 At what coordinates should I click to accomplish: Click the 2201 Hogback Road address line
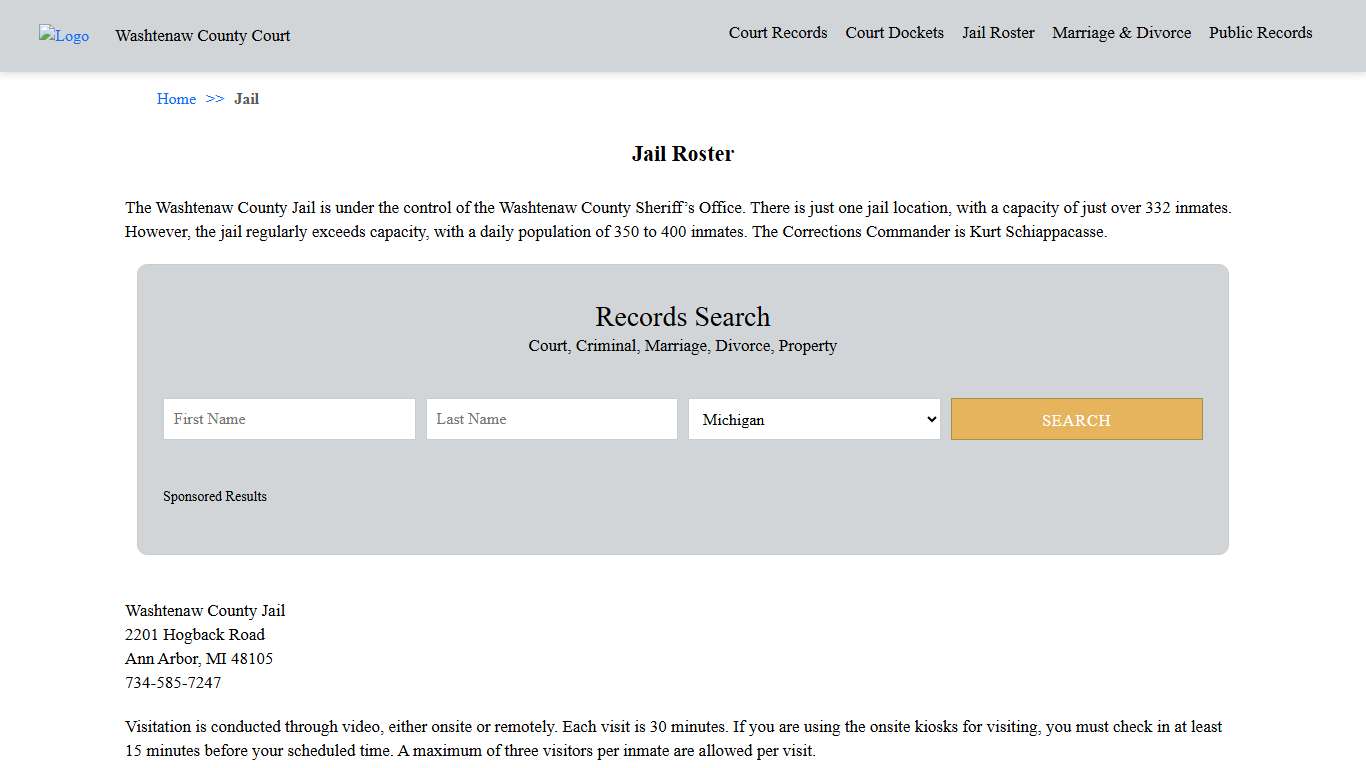pos(195,635)
